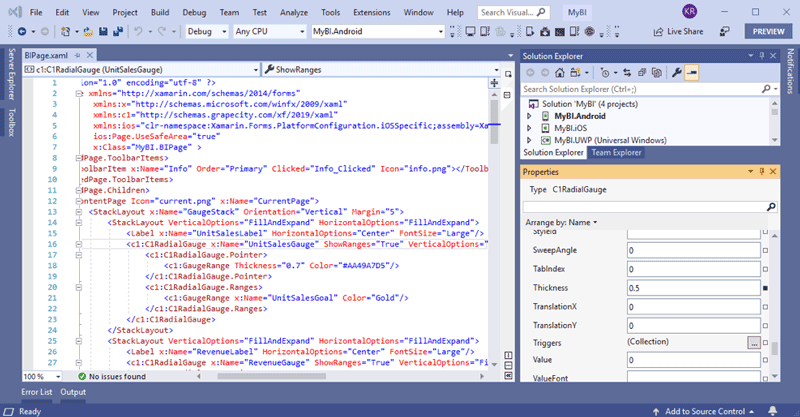Click the Visual Studio logo icon
Screen dimensions: 800x417
(x=15, y=12)
